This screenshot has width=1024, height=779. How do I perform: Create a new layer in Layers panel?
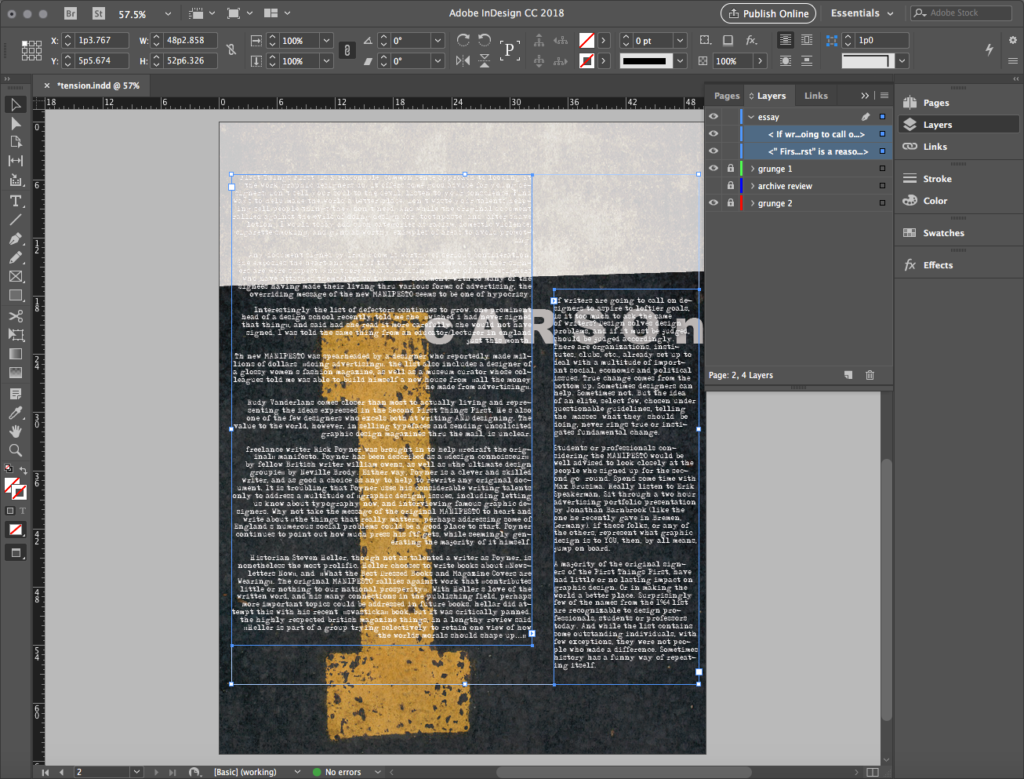[x=848, y=375]
